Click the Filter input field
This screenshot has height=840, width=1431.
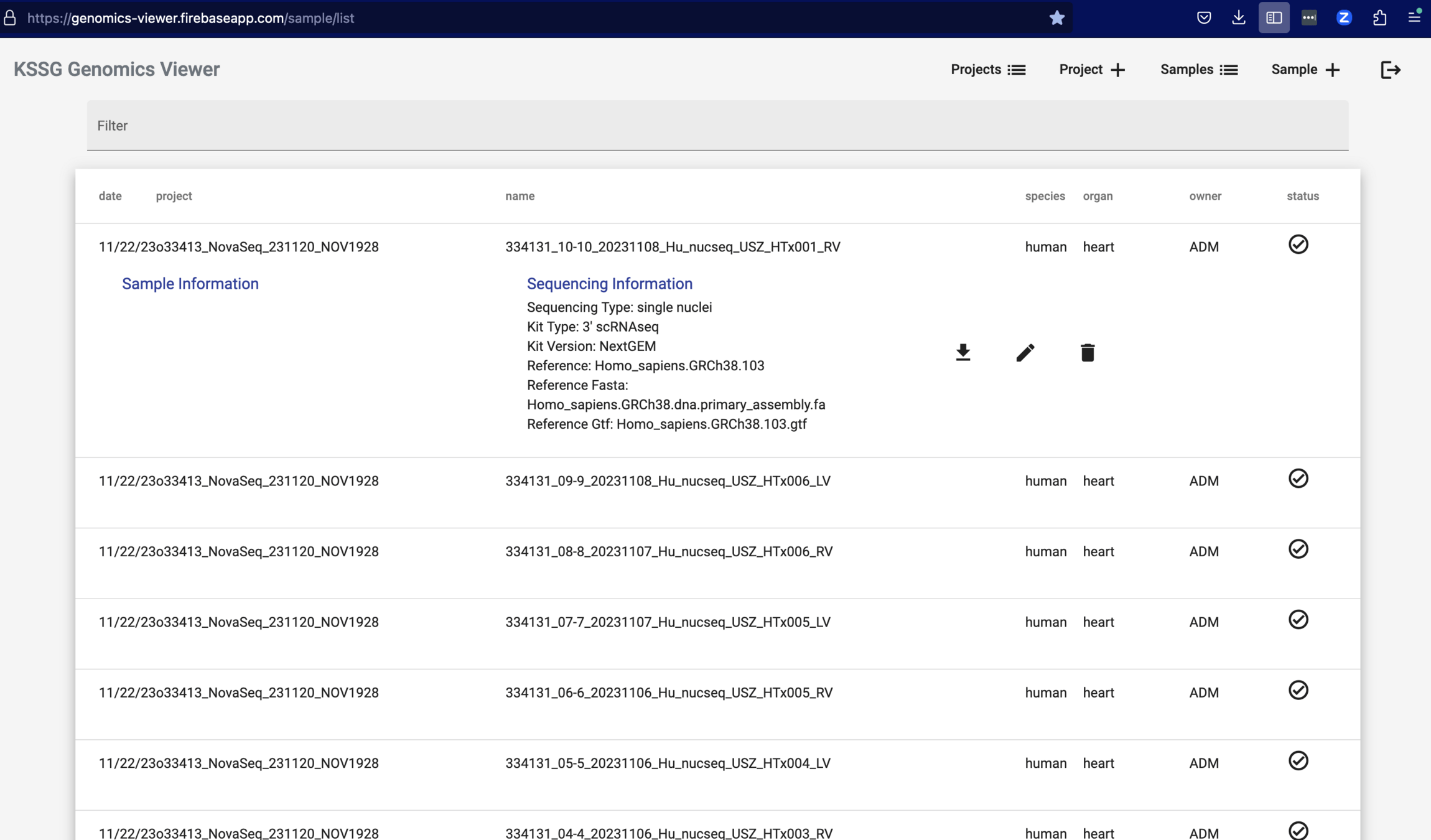pyautogui.click(x=717, y=126)
